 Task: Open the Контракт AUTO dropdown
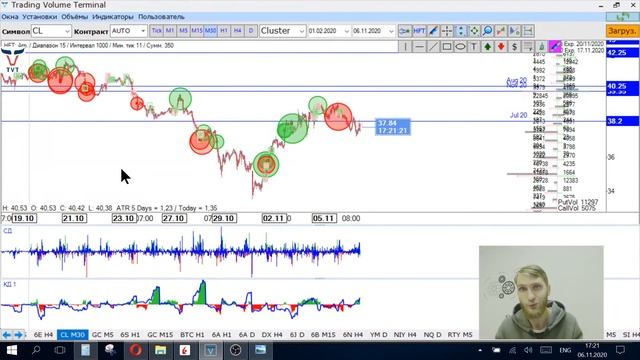click(128, 31)
